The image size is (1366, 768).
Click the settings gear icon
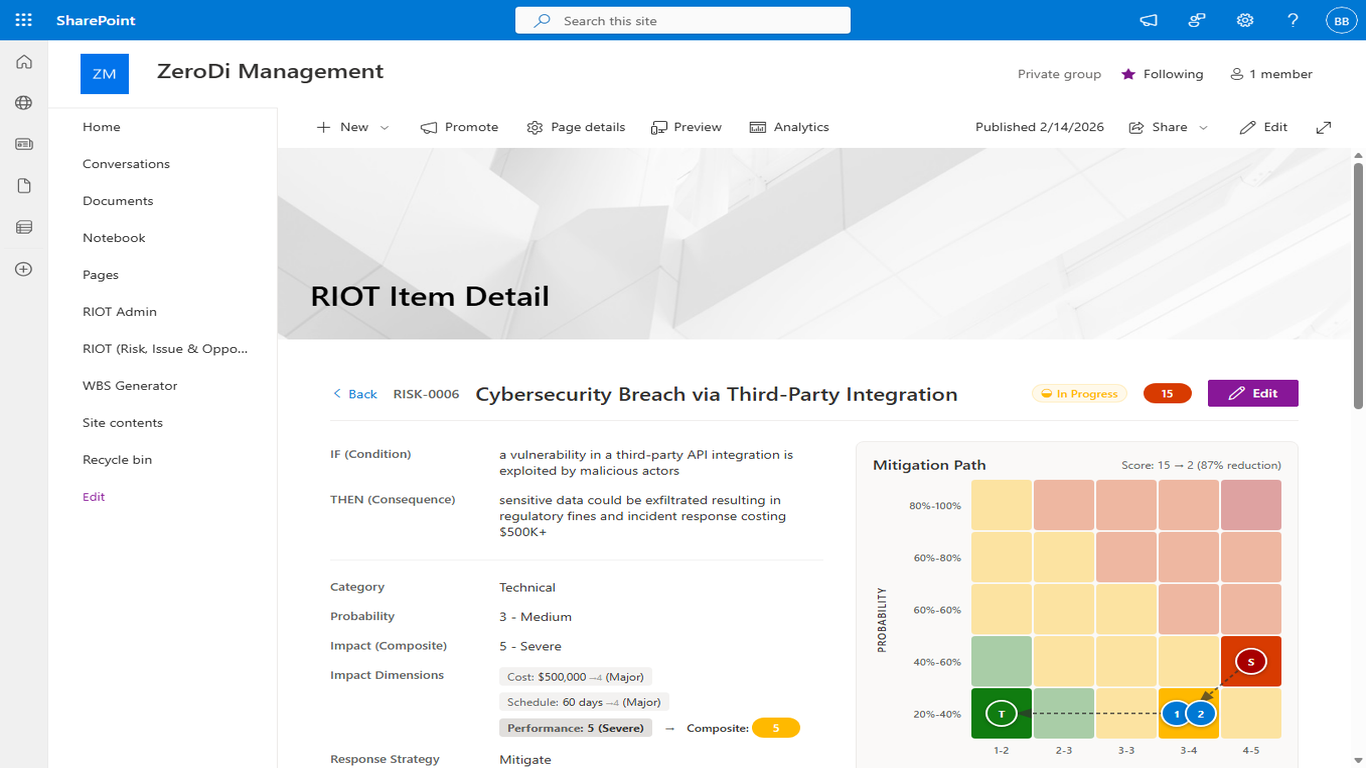[x=1245, y=20]
